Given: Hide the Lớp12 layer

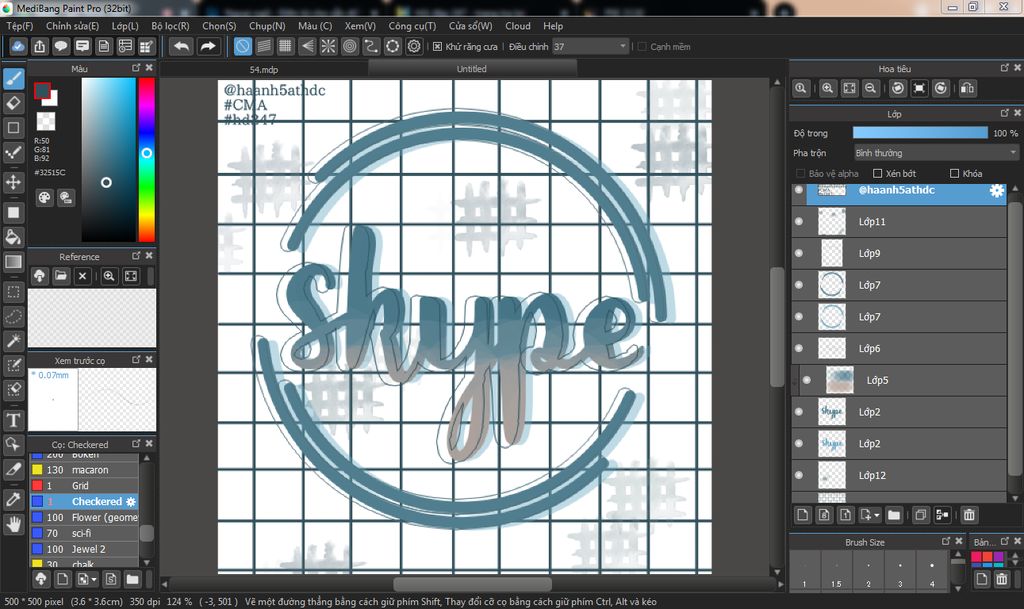Looking at the screenshot, I should [799, 475].
